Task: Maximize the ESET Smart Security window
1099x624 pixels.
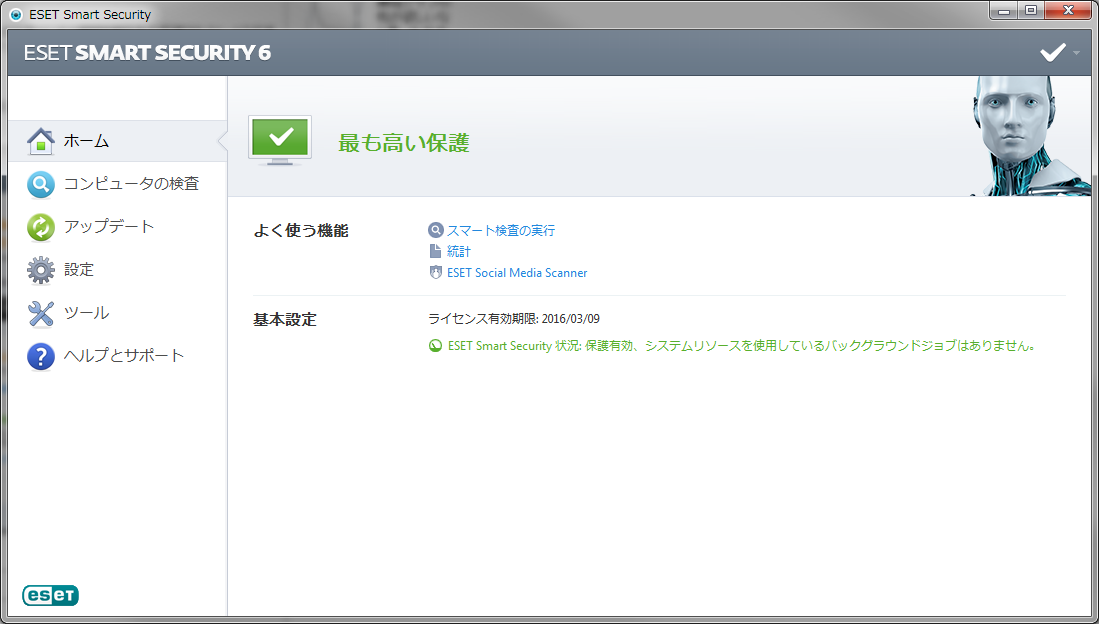Action: pos(1031,11)
